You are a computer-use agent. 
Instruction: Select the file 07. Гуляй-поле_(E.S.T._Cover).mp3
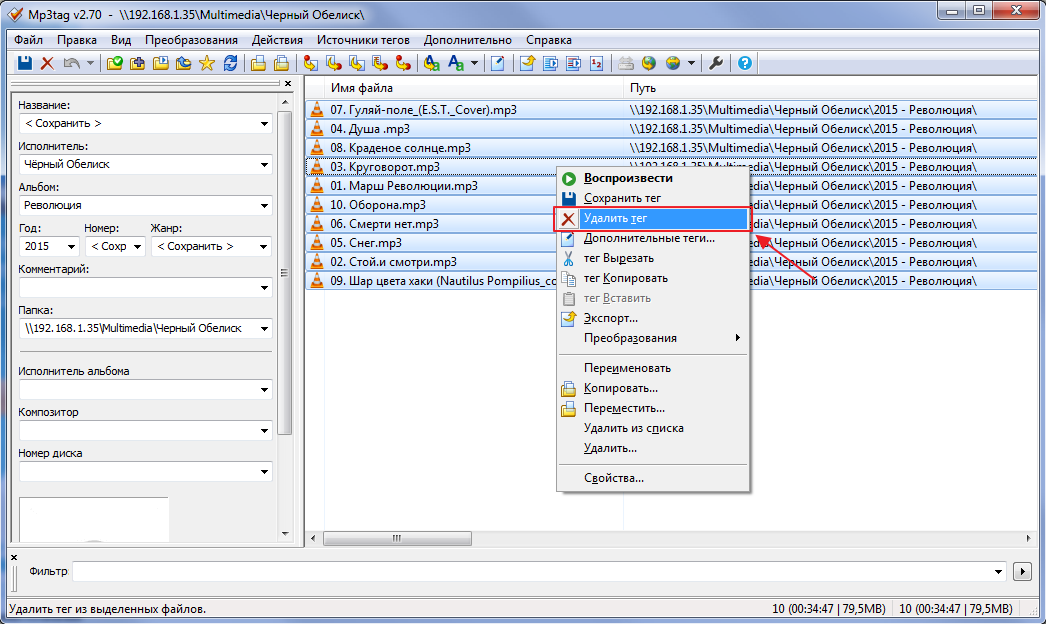(423, 110)
